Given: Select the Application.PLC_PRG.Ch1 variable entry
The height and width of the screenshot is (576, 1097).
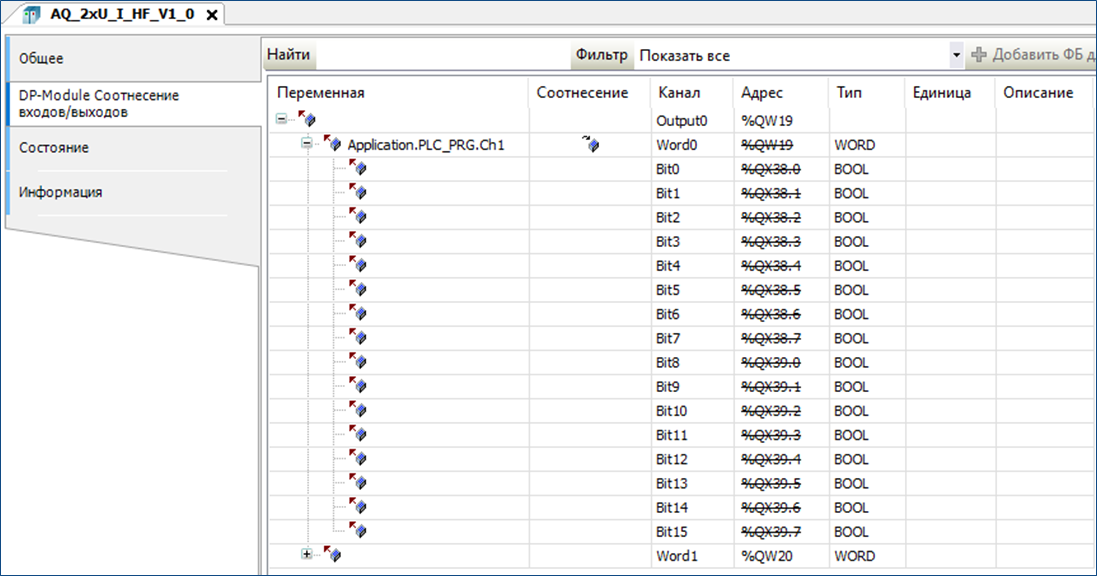Looking at the screenshot, I should coord(425,145).
